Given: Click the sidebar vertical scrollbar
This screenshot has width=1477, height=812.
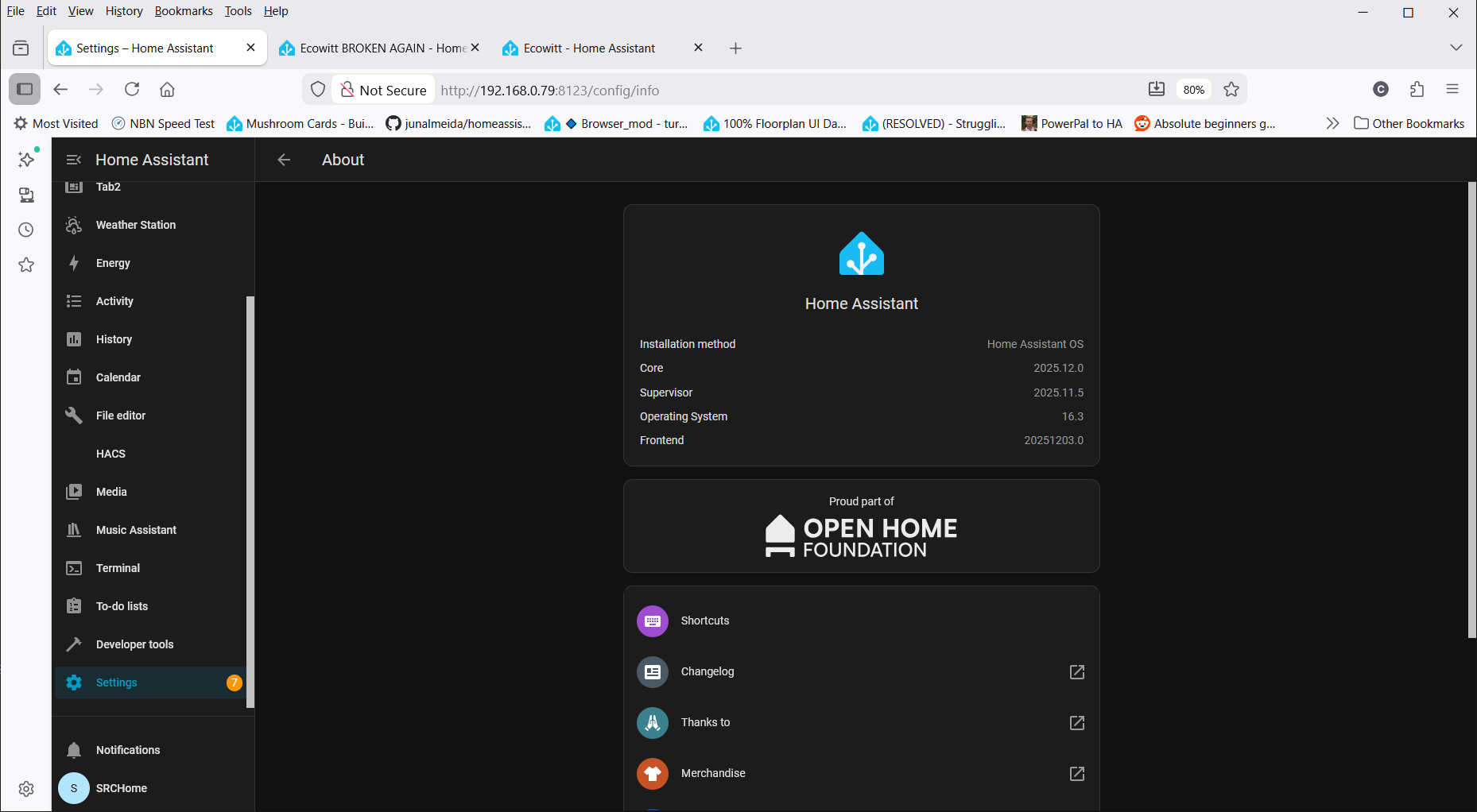Looking at the screenshot, I should coord(250,501).
